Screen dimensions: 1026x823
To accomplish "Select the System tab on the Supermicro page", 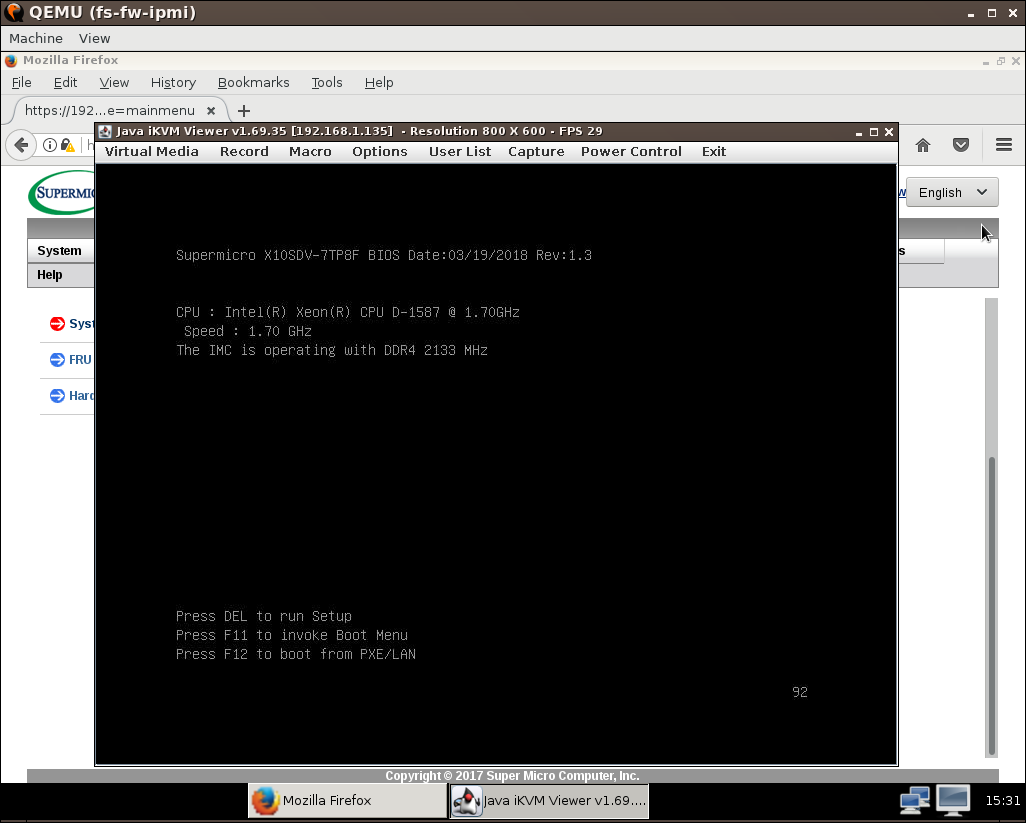I will [60, 251].
